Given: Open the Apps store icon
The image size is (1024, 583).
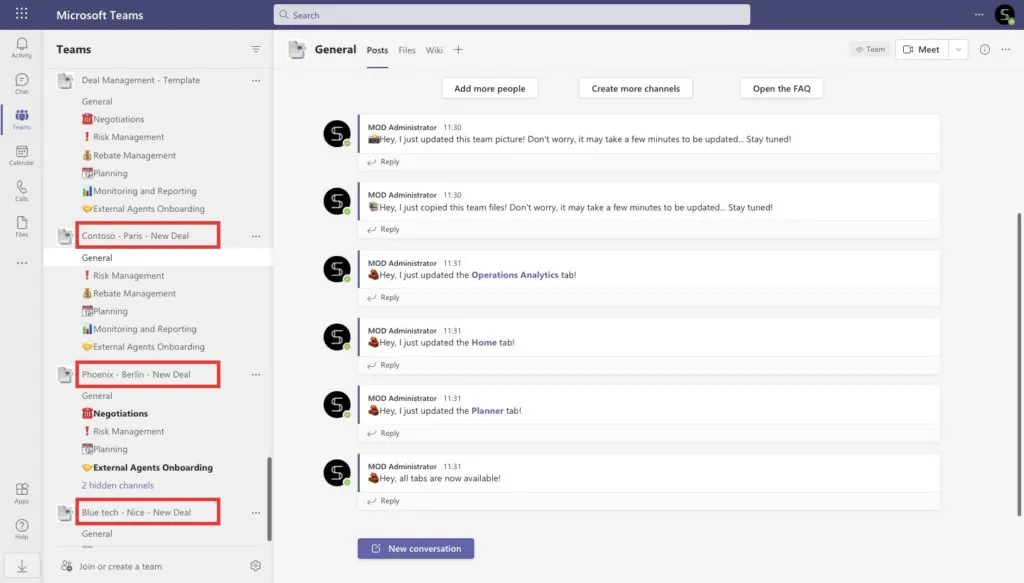Looking at the screenshot, I should coord(22,493).
